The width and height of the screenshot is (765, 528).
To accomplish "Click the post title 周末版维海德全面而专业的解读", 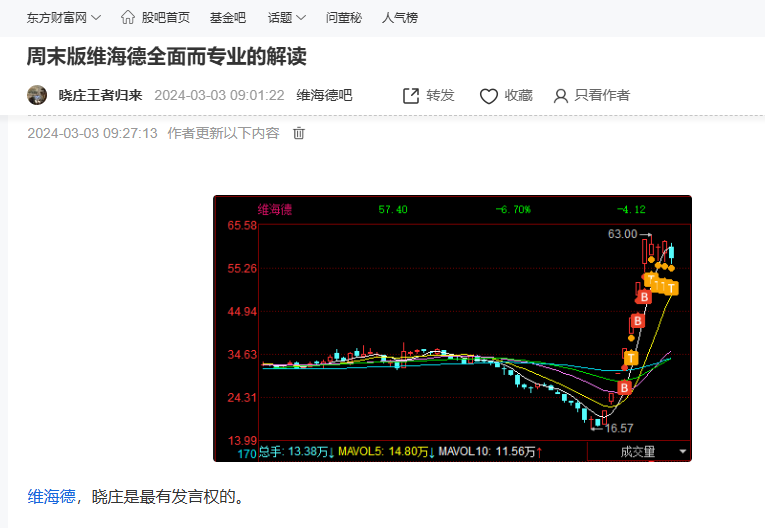I will (x=166, y=56).
